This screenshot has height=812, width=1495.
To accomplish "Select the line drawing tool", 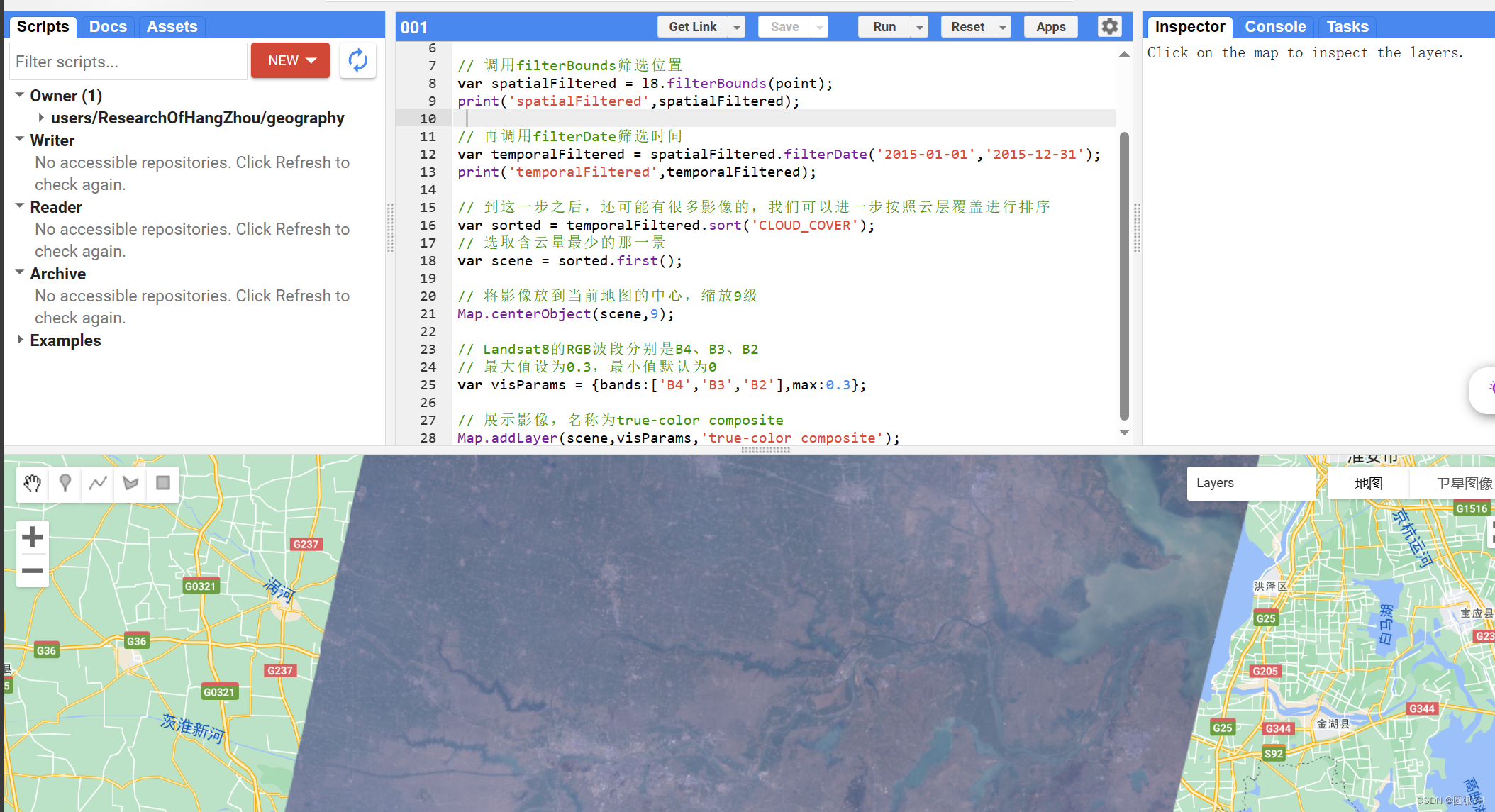I will point(97,484).
